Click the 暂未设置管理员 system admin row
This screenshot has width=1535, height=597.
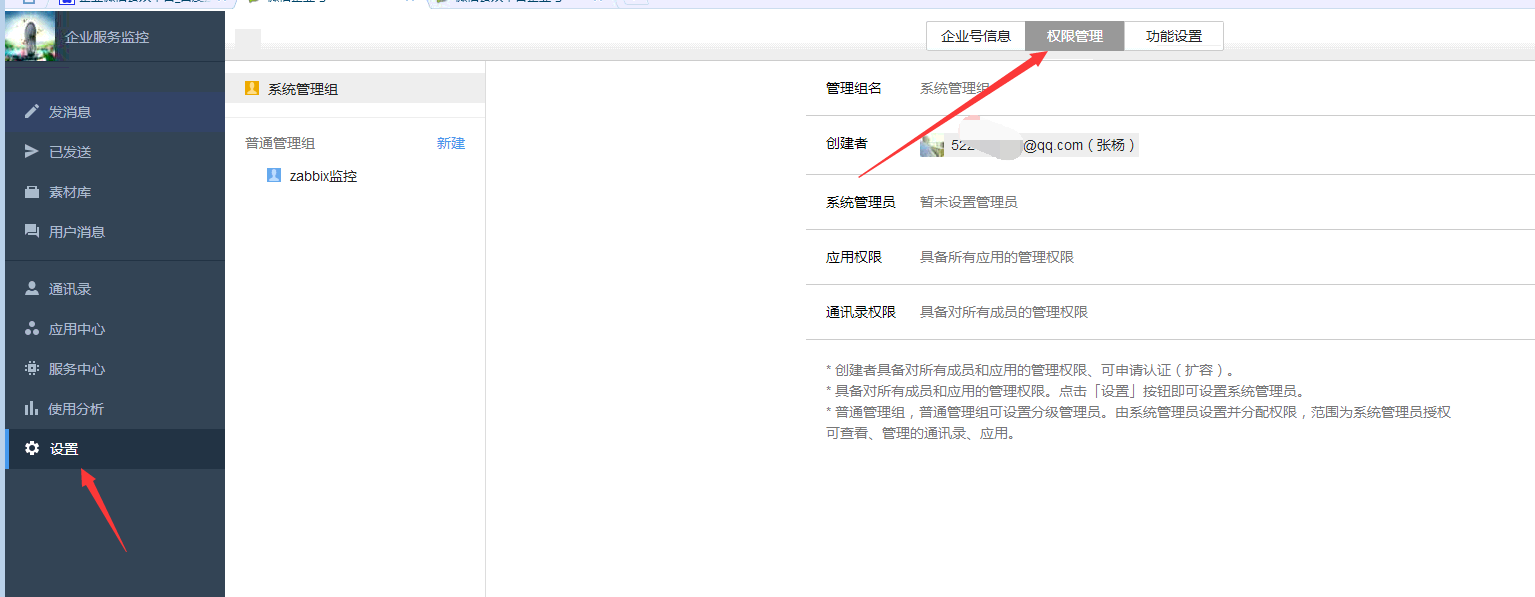(x=968, y=202)
